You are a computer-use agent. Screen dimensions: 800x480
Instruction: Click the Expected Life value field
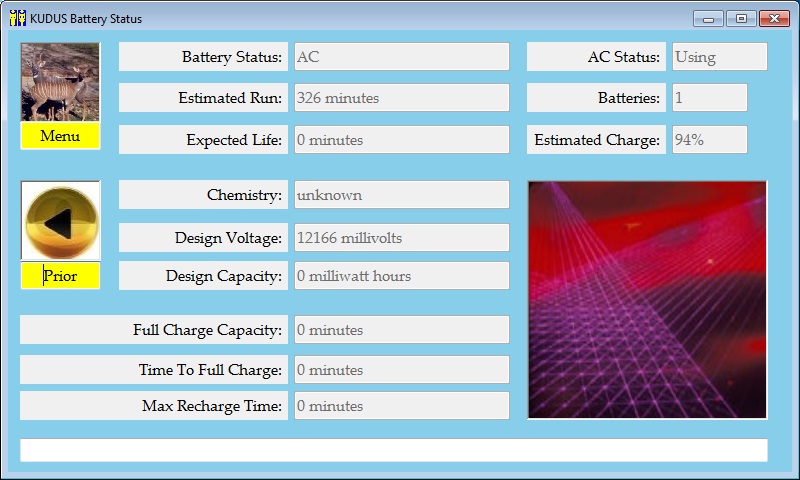click(401, 140)
